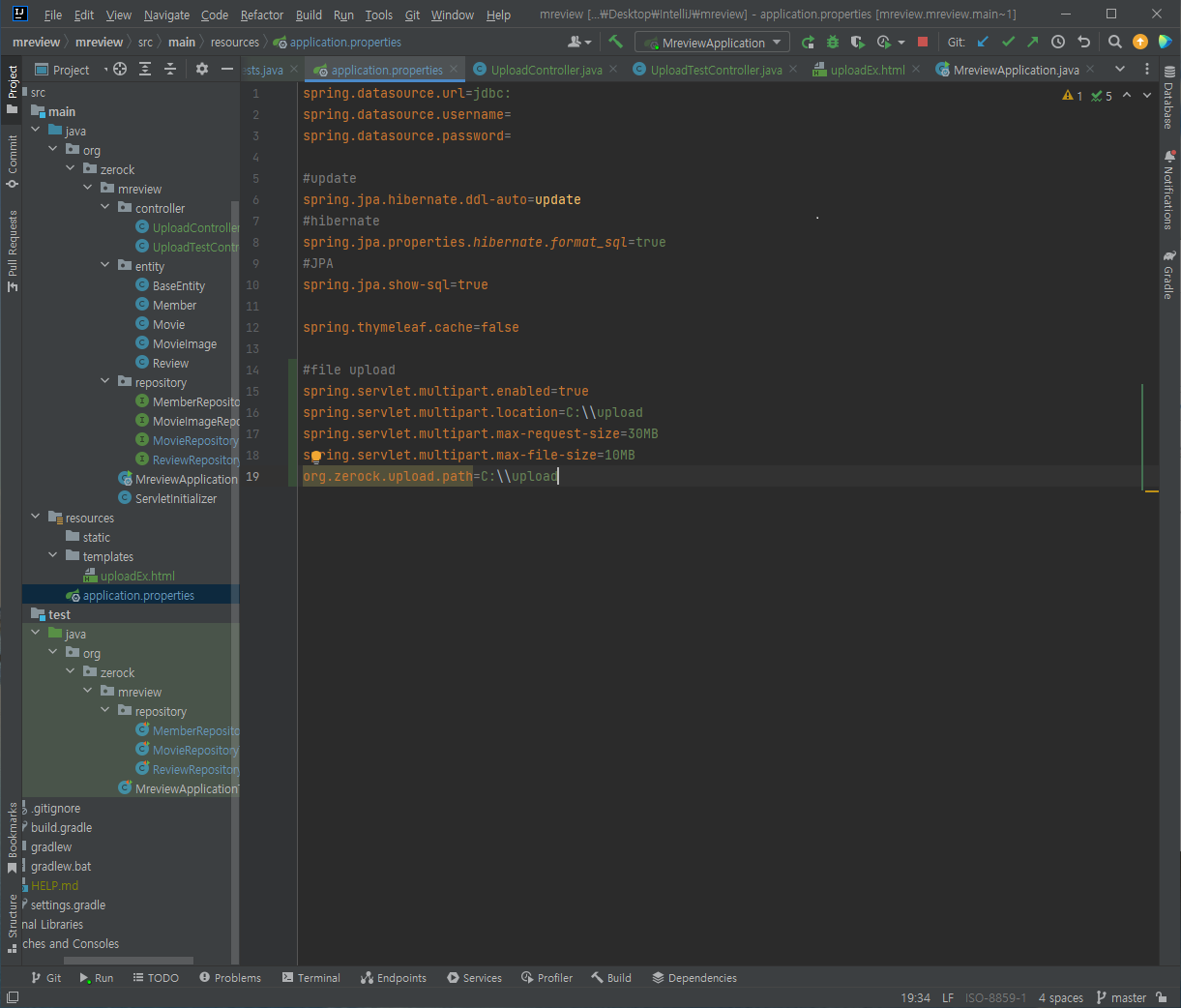Image resolution: width=1181 pixels, height=1008 pixels.
Task: Collapse the resources folder node
Action: 36,517
